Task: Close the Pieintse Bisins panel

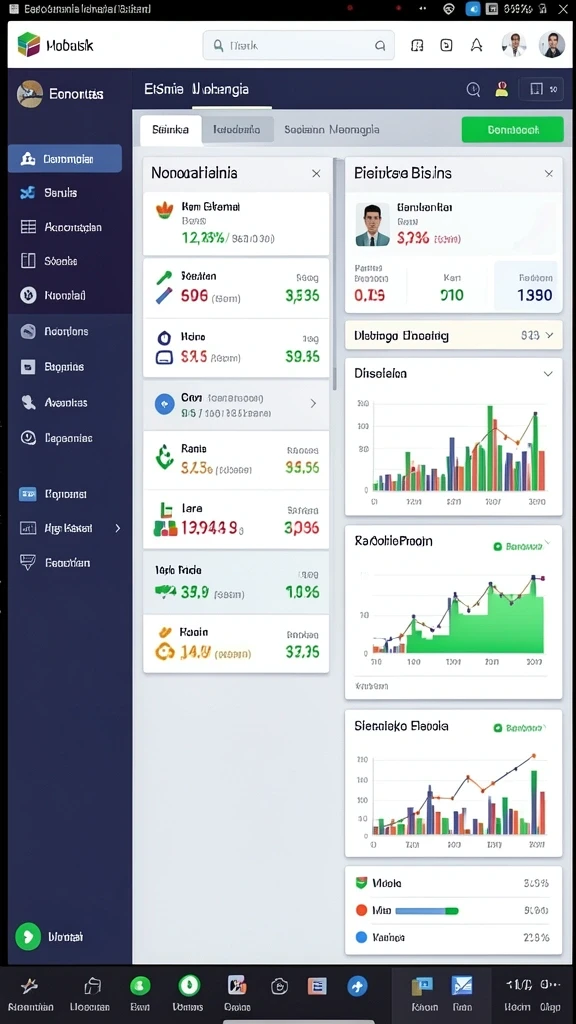Action: tap(549, 174)
